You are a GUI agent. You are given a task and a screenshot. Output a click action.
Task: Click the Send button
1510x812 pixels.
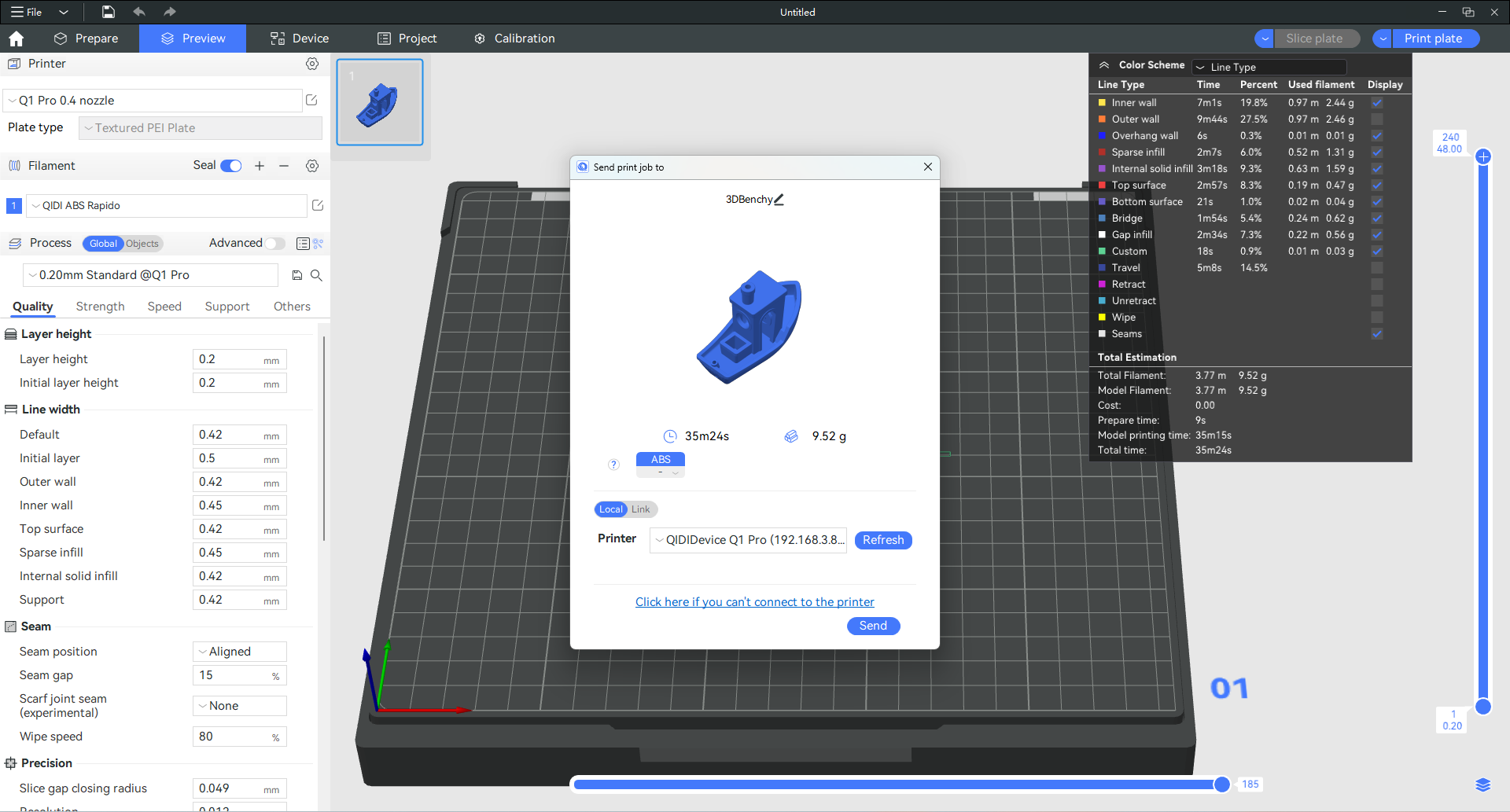873,626
